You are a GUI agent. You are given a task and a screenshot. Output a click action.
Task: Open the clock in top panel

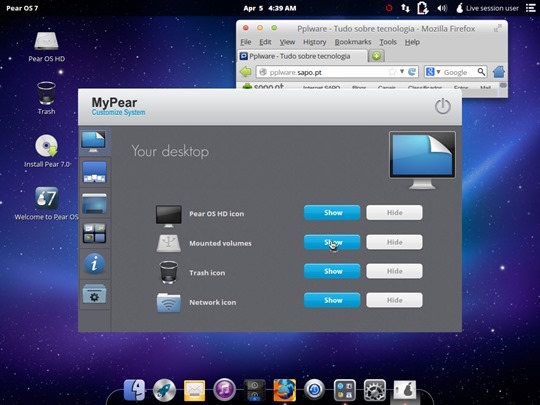(x=270, y=8)
